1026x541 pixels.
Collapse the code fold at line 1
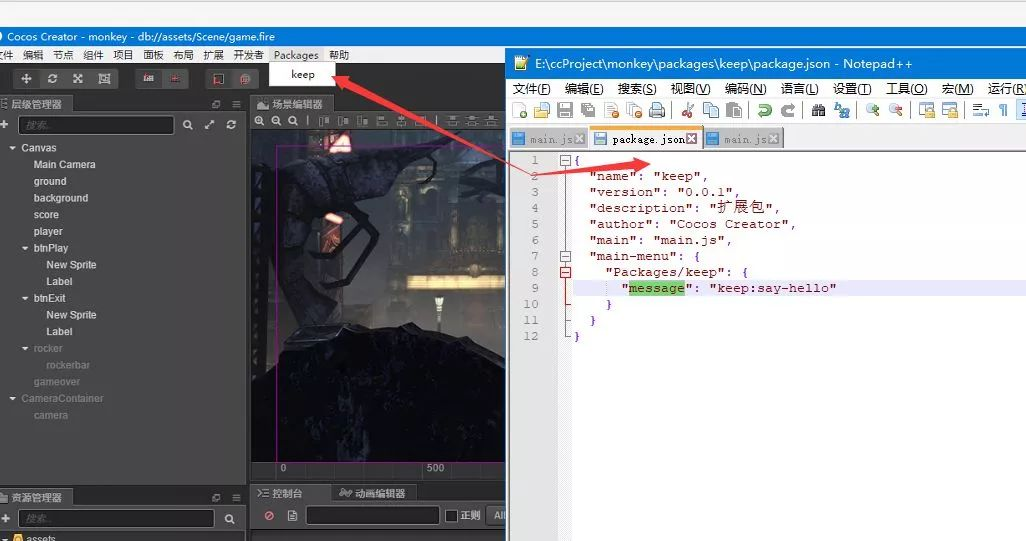coord(565,160)
